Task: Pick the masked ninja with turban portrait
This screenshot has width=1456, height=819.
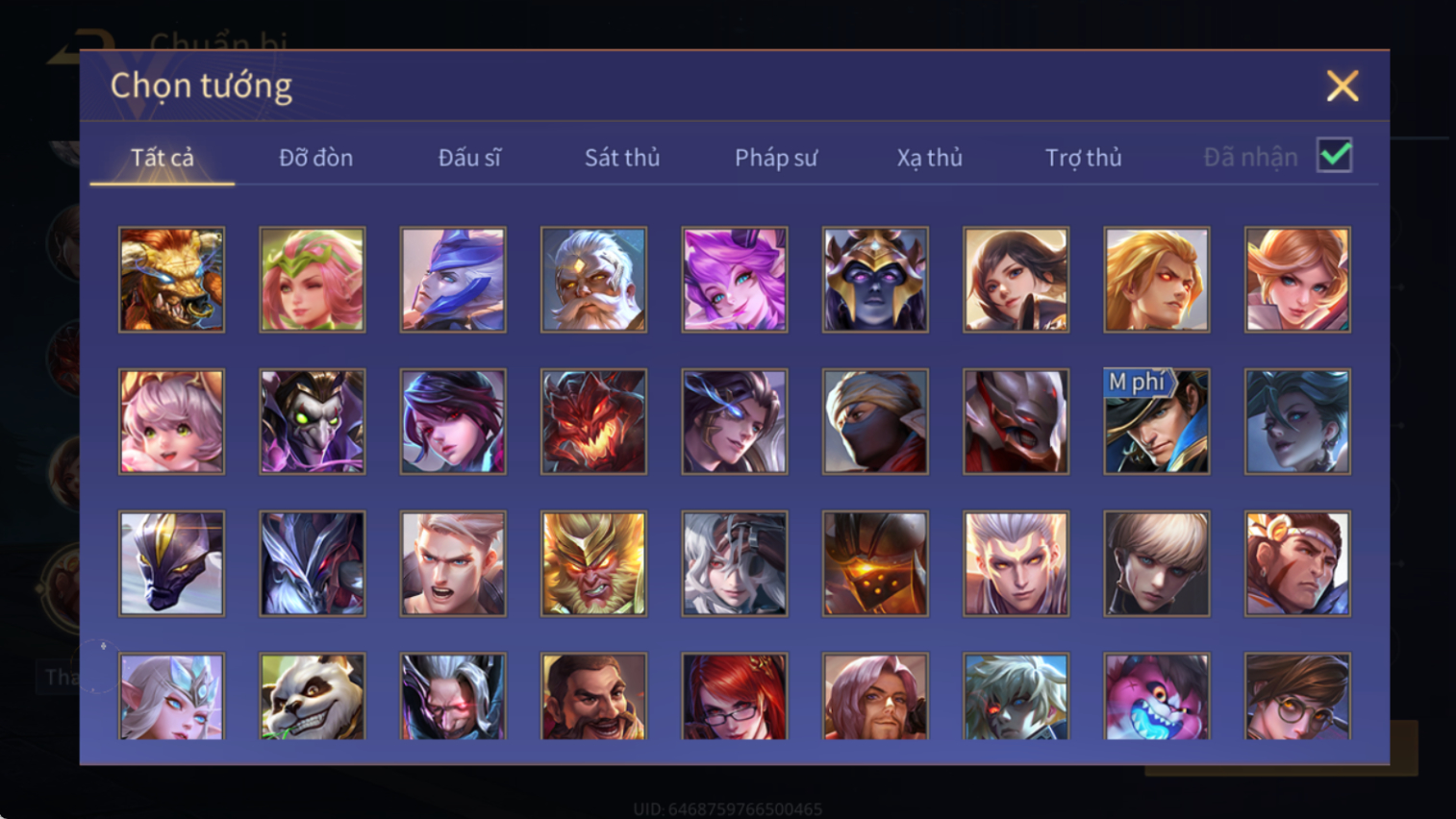Action: [x=875, y=422]
